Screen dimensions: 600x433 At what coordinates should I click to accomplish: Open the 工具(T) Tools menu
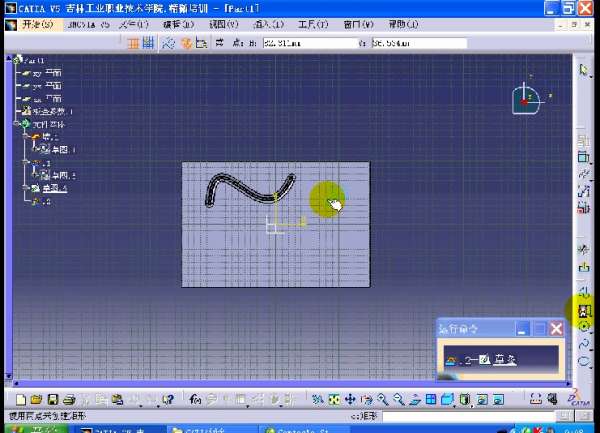click(313, 25)
